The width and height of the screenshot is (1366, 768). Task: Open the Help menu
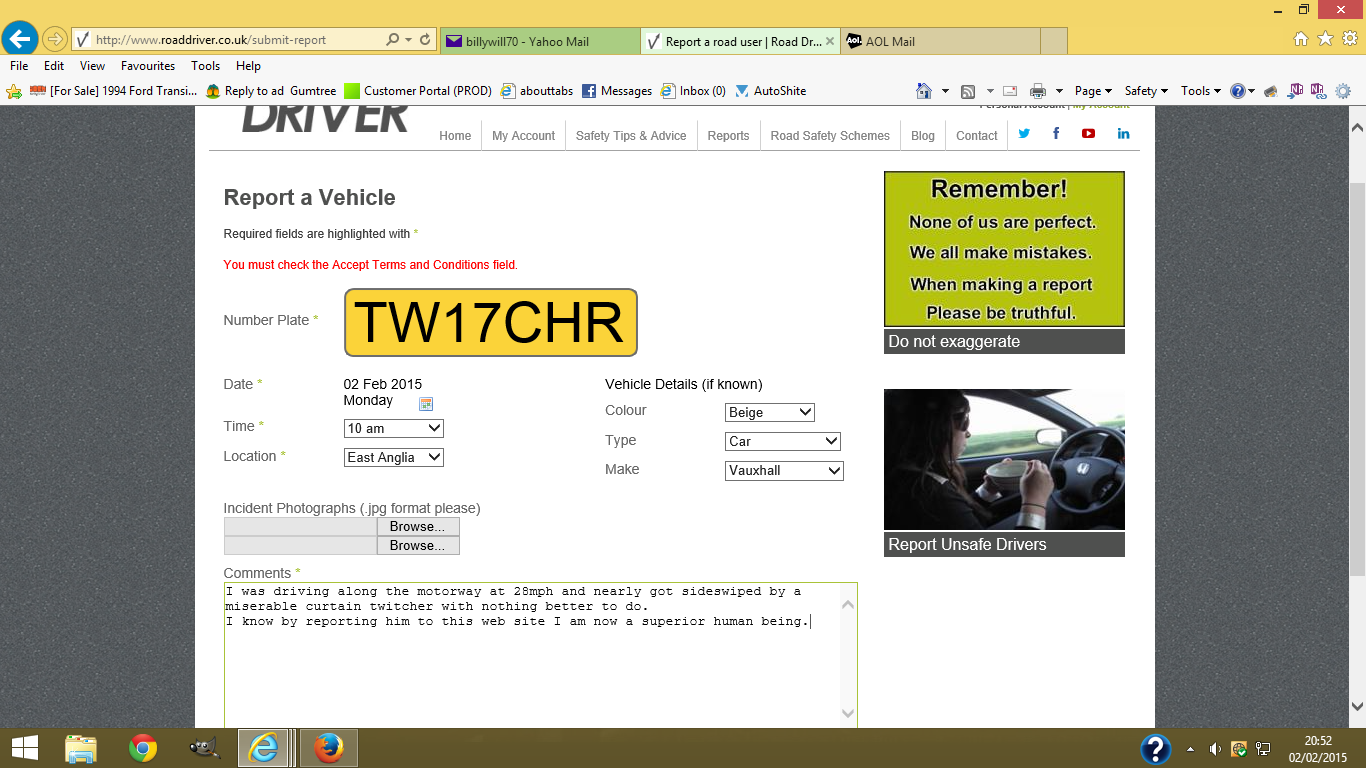point(248,66)
